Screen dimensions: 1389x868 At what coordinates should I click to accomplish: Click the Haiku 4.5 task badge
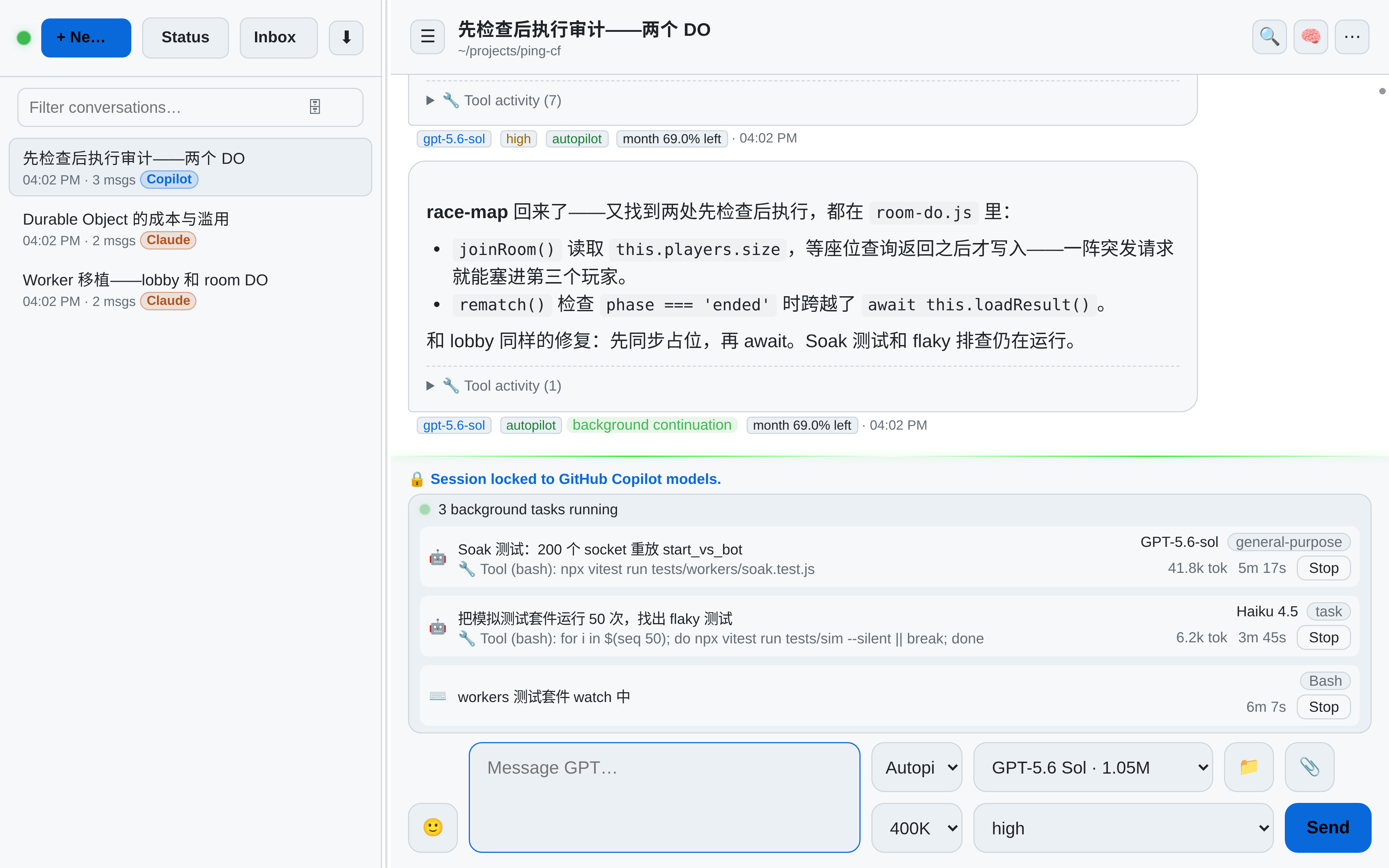(1328, 611)
